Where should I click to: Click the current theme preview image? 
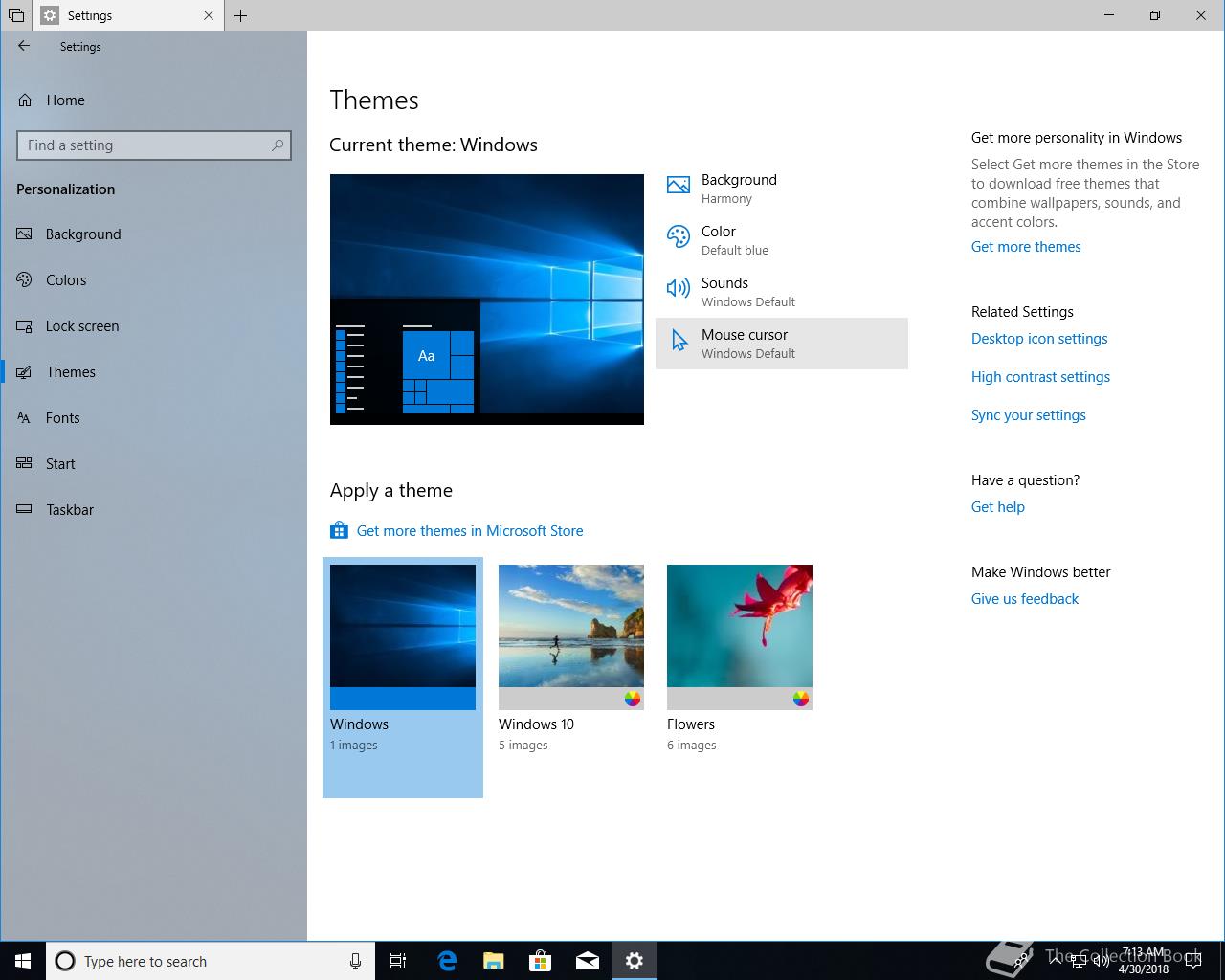click(487, 300)
